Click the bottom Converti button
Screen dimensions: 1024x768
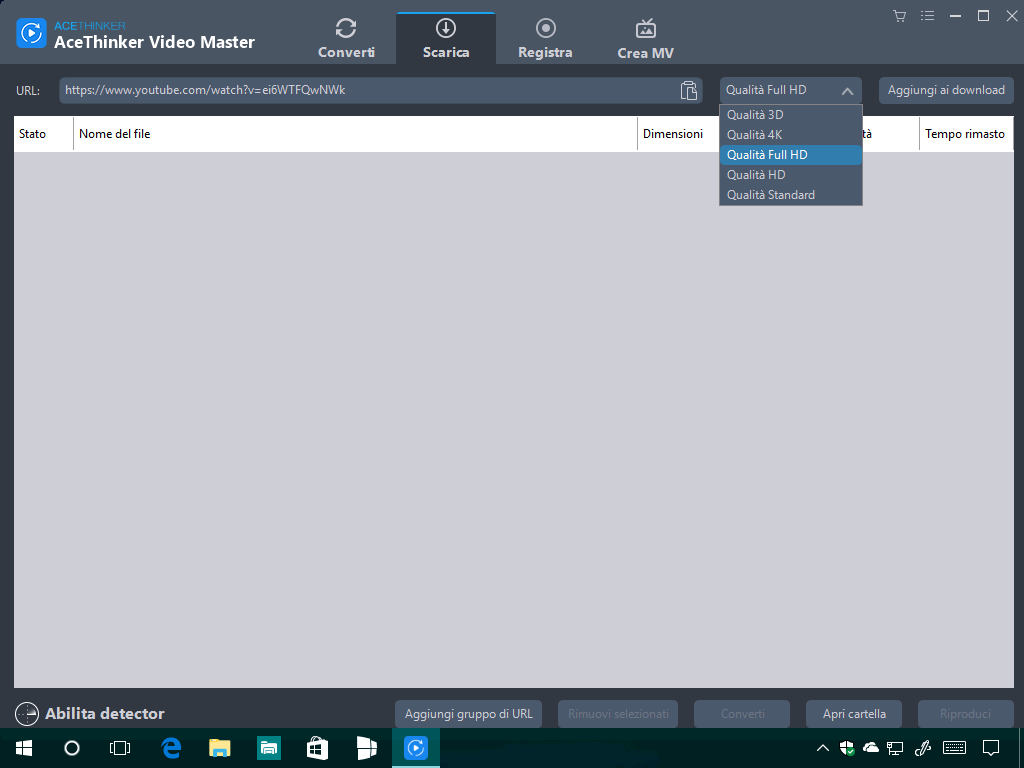[742, 714]
